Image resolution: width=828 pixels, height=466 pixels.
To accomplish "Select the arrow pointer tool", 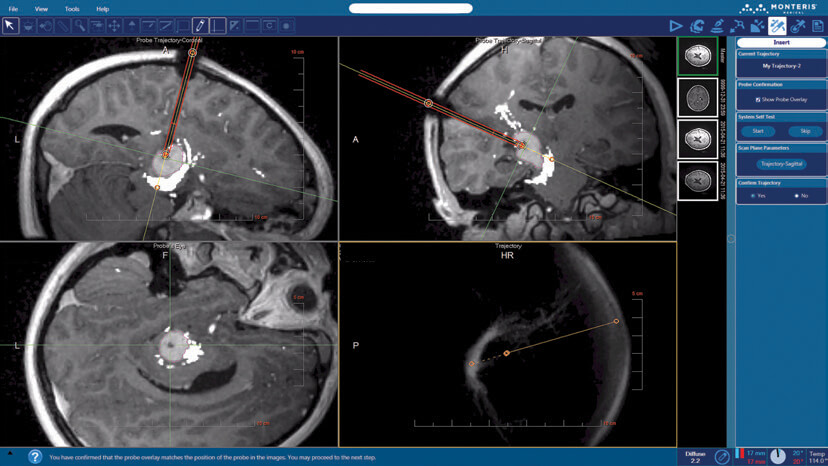I will click(11, 25).
